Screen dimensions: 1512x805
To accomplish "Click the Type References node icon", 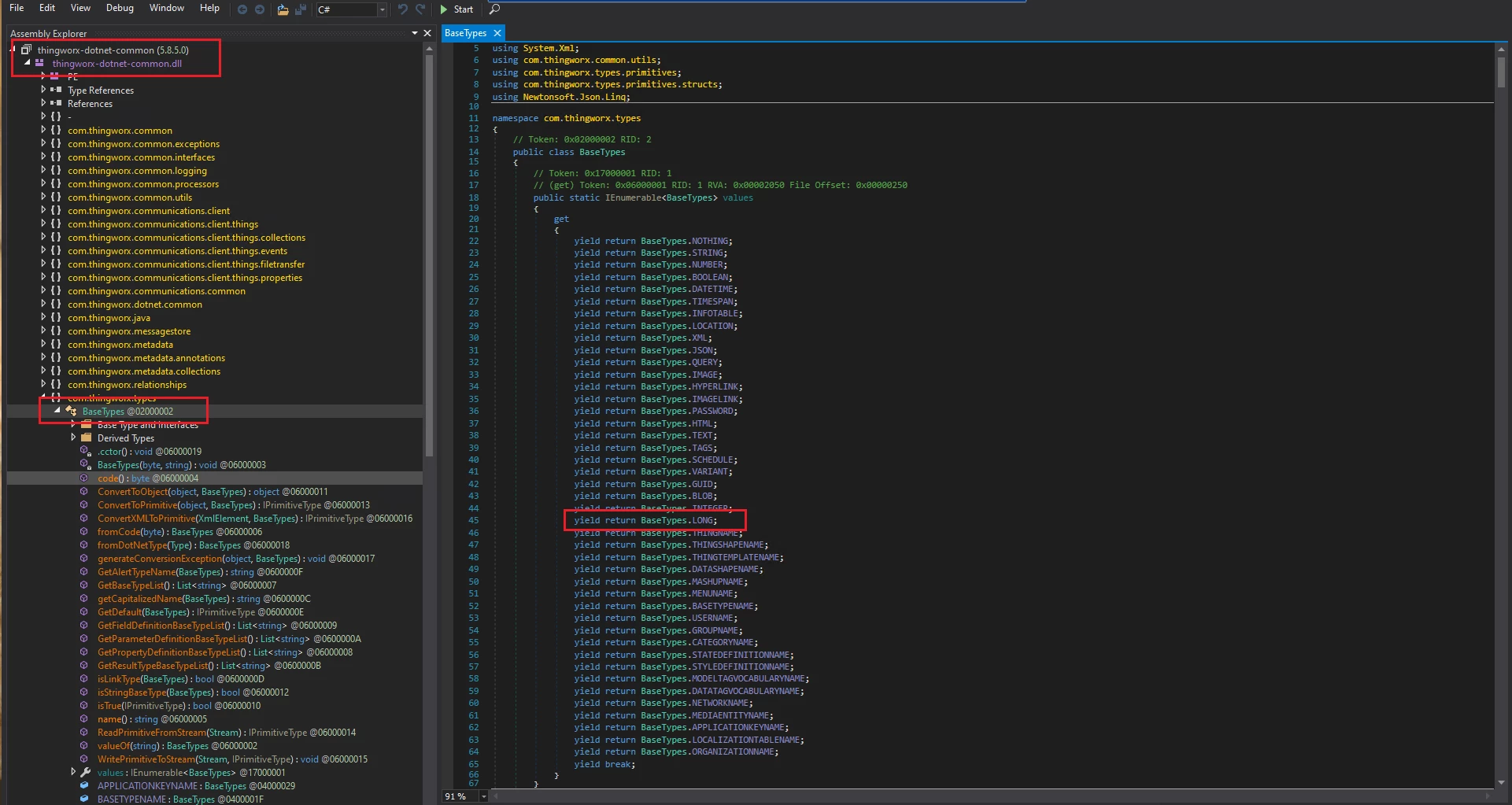I will 56,90.
